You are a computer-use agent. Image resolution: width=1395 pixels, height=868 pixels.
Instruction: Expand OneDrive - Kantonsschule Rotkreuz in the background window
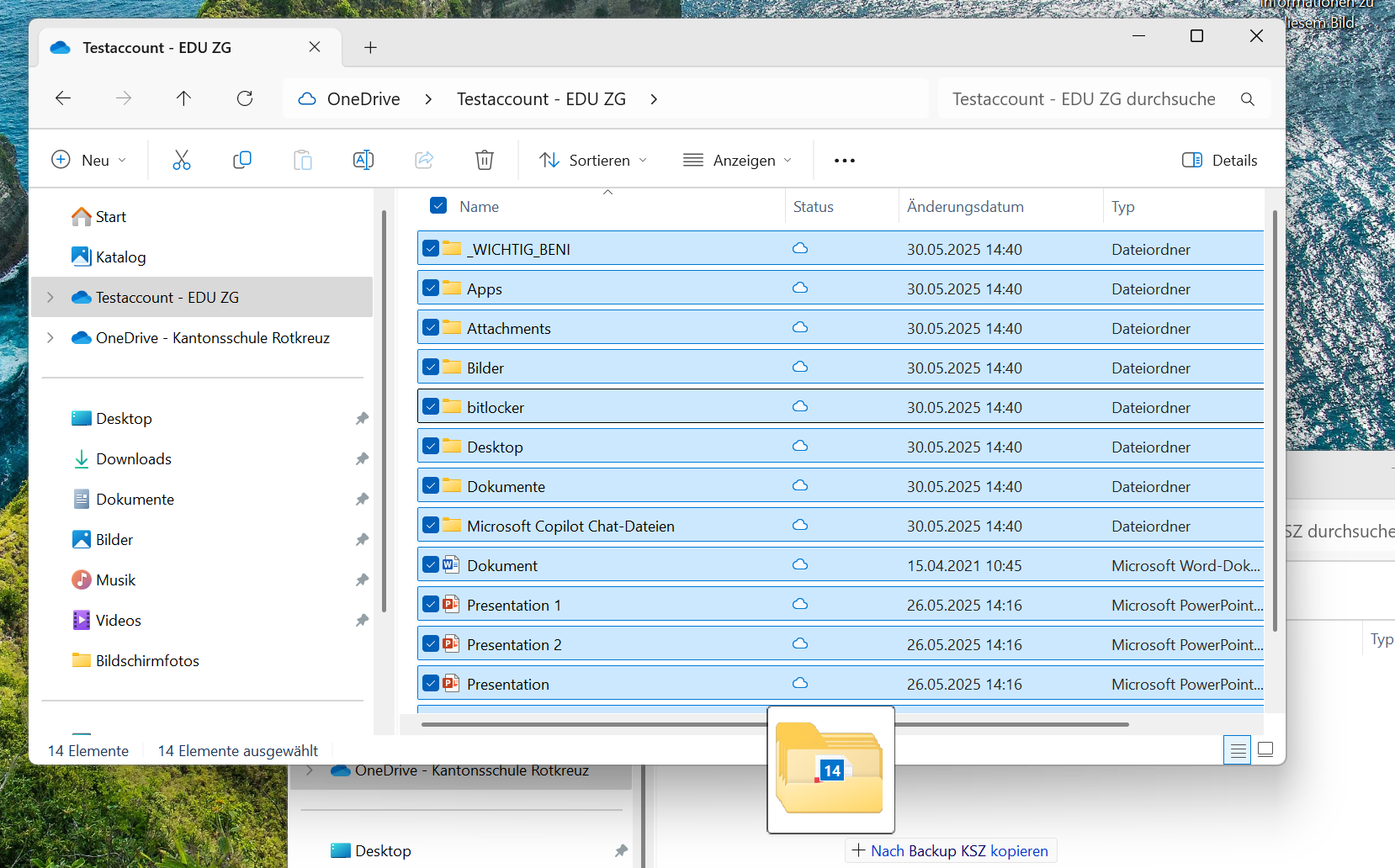pyautogui.click(x=310, y=770)
